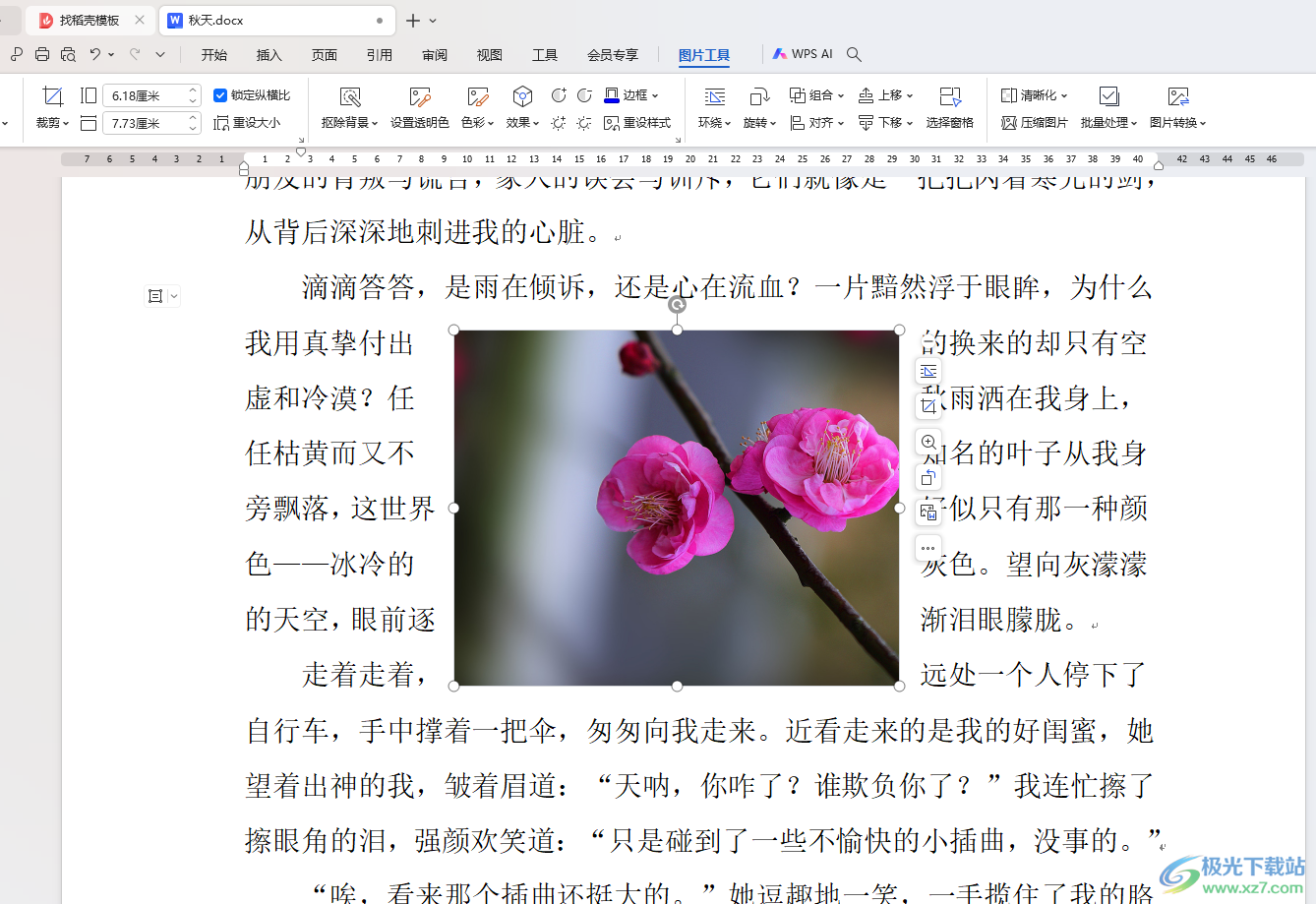
Task: Click the floating crop icon beside image
Action: 928,406
